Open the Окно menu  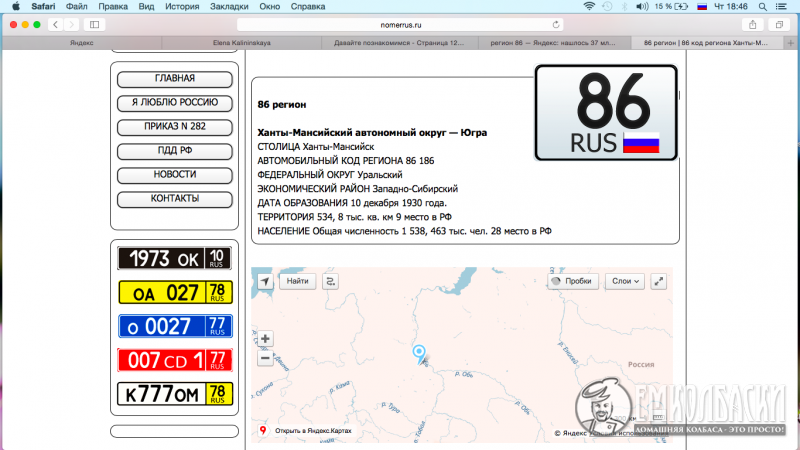coord(269,7)
